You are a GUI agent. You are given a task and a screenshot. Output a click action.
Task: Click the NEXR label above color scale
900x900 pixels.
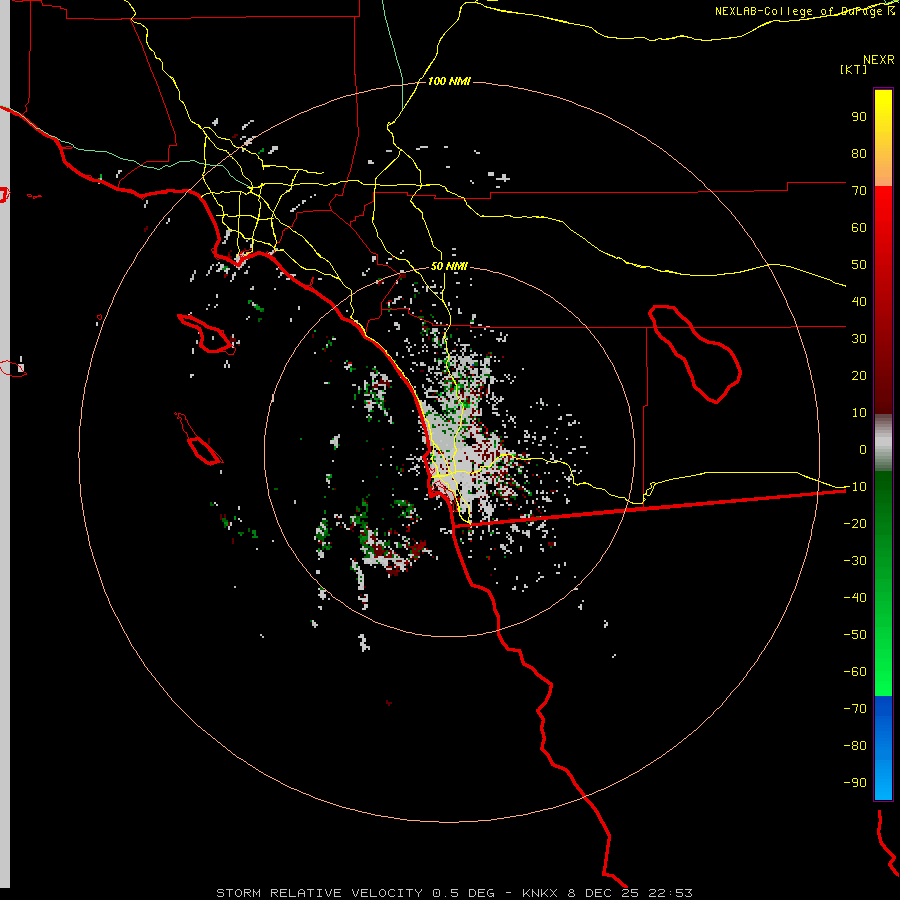click(x=879, y=60)
